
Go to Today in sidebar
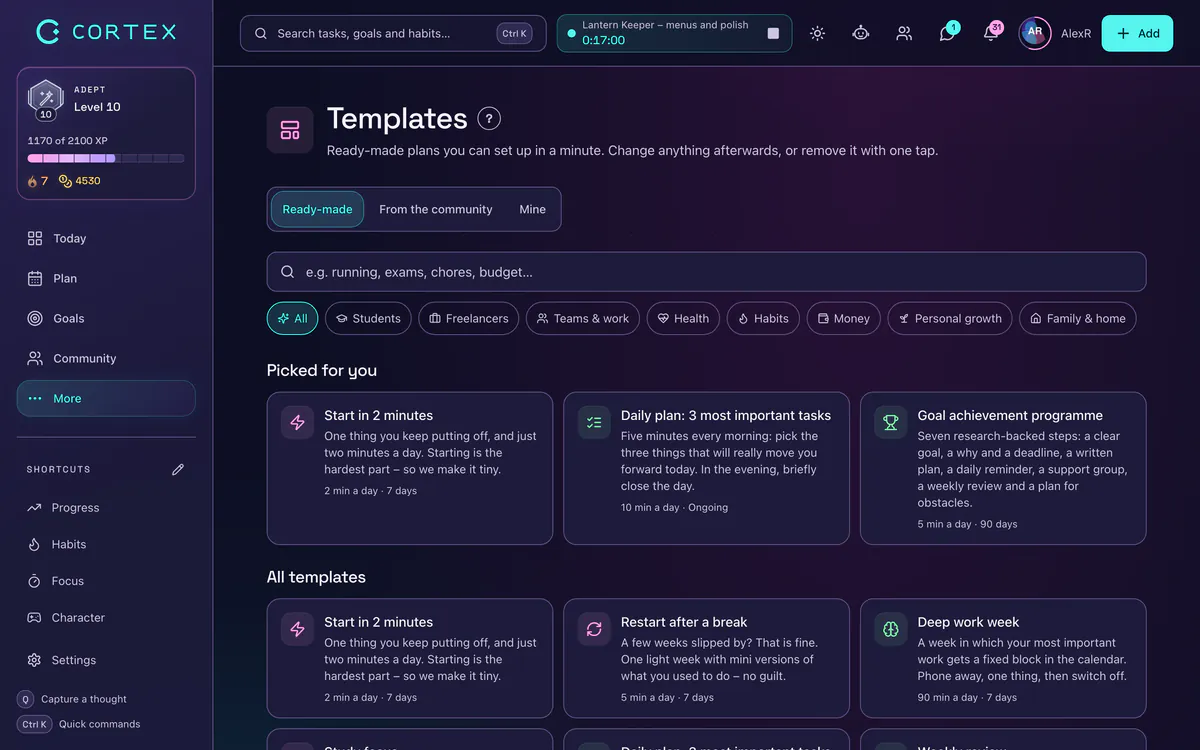106,238
